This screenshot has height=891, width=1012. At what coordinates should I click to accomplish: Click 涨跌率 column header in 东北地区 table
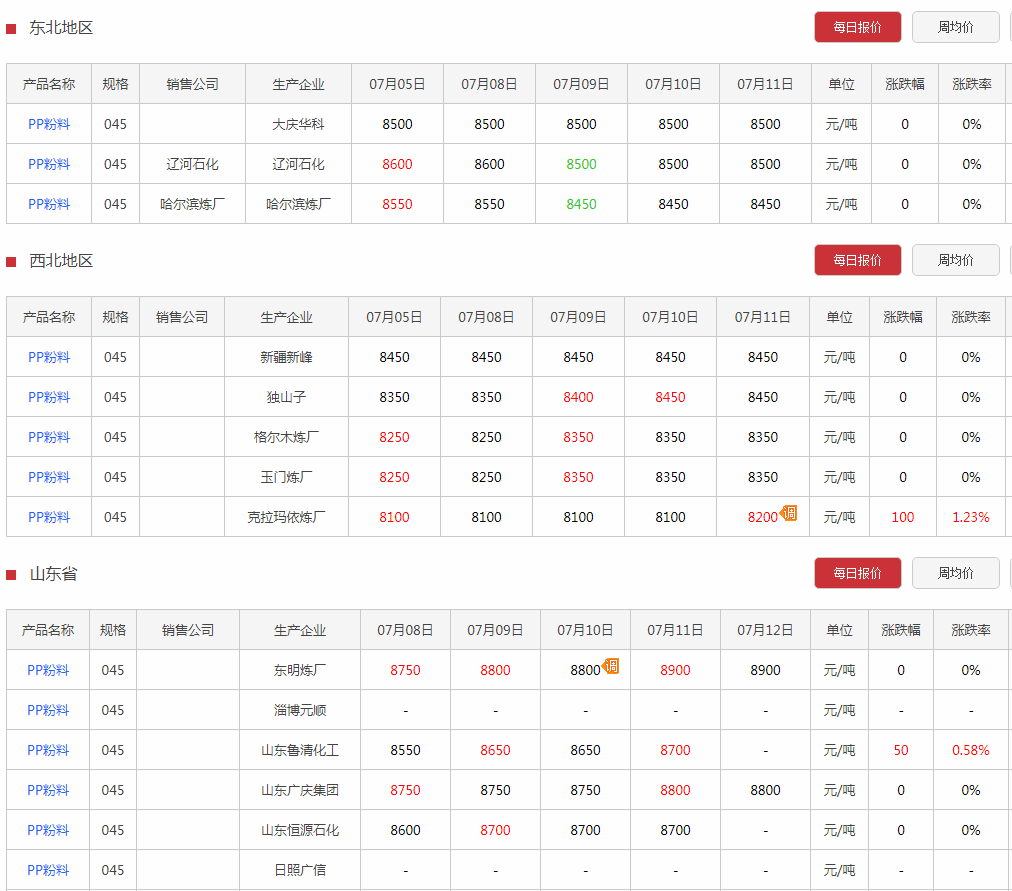tap(971, 84)
